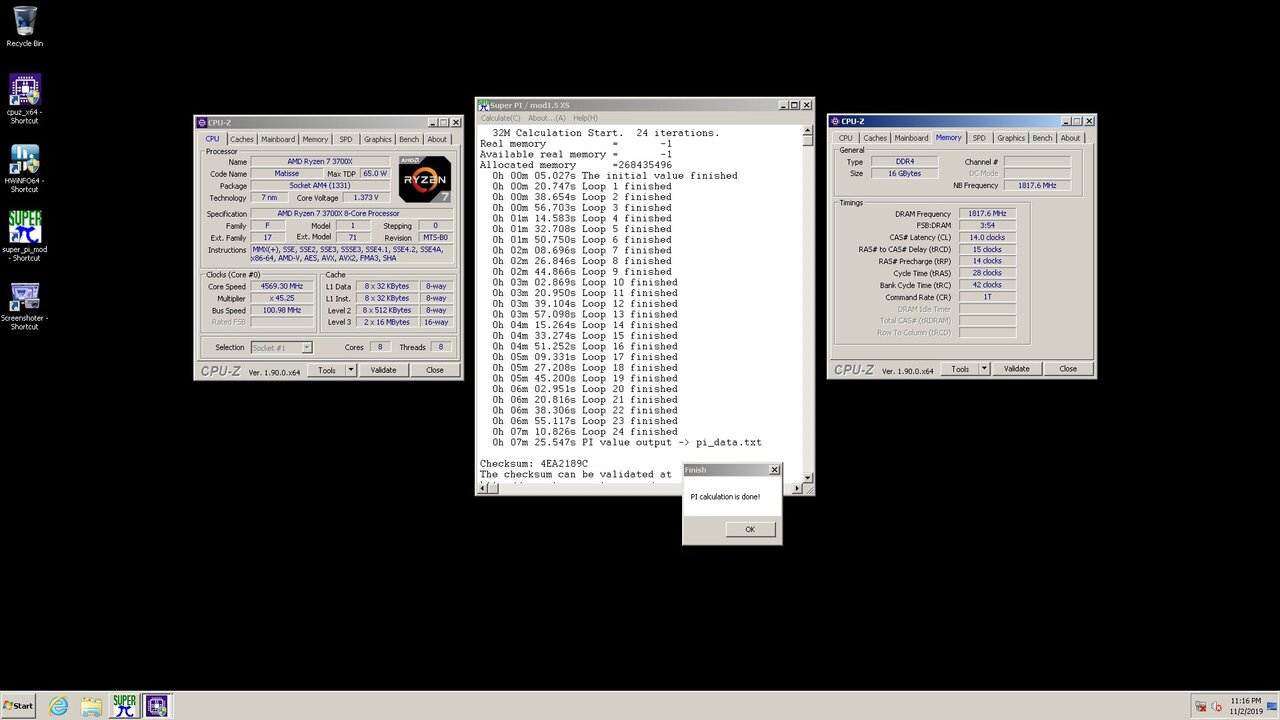Open the Start menu
Viewport: 1280px width, 720px height.
coord(18,706)
